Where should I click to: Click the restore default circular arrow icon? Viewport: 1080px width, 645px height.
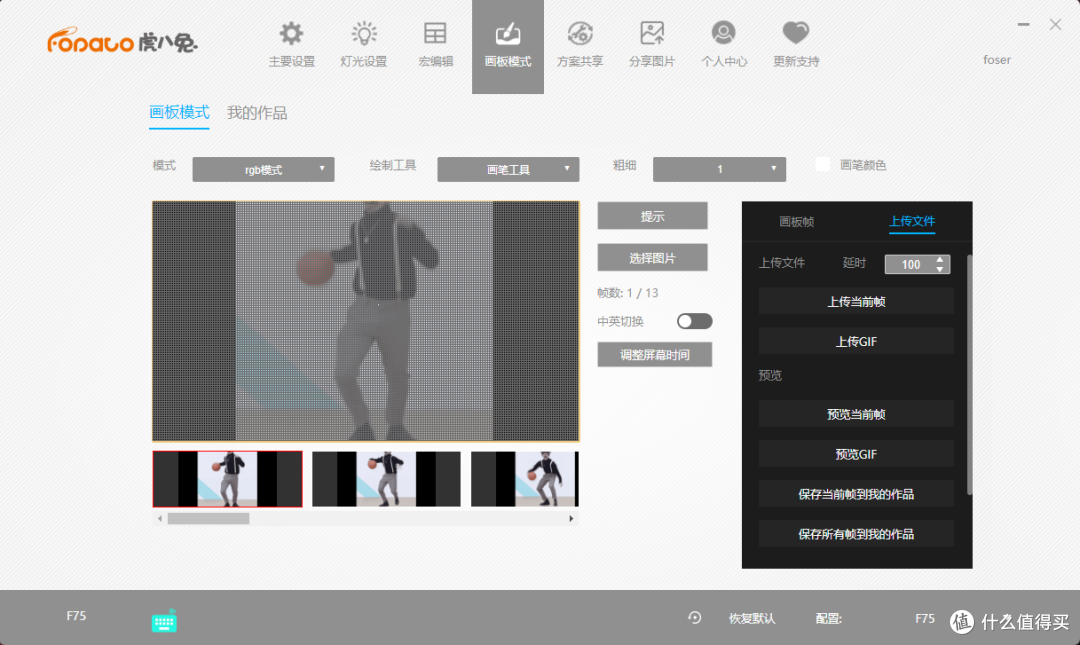[694, 617]
